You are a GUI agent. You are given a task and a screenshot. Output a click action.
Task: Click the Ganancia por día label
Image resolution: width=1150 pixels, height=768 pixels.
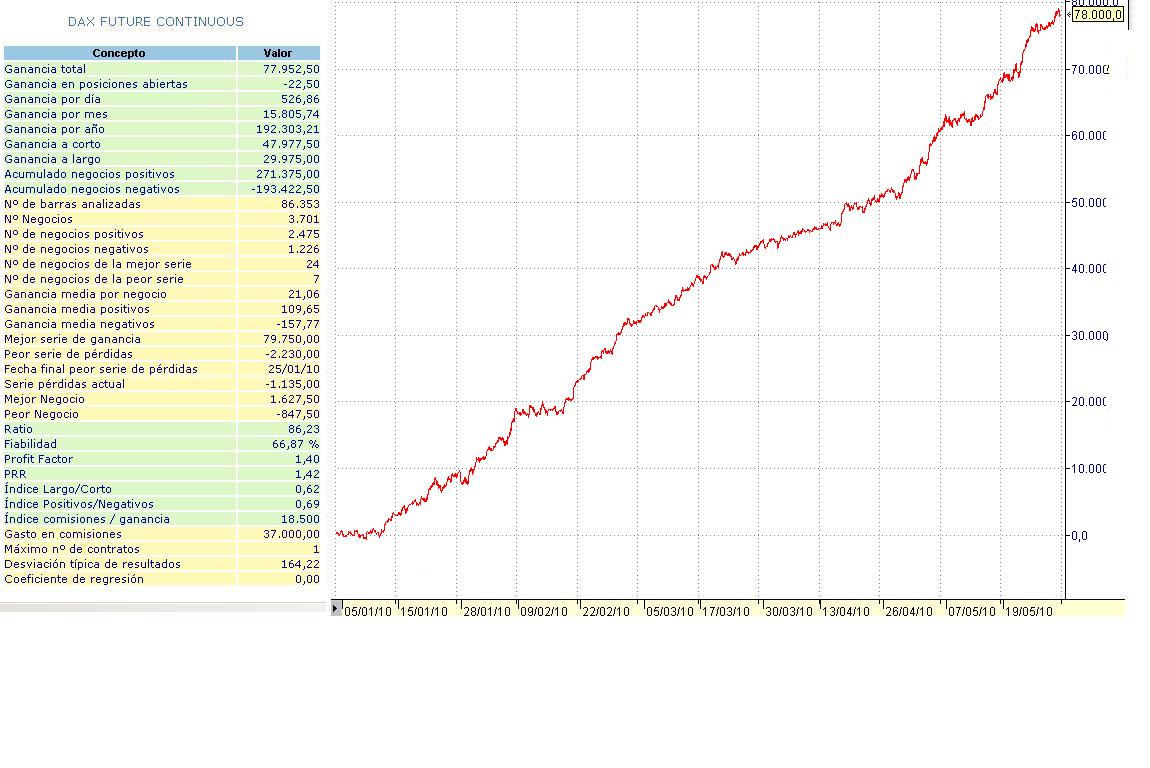(52, 99)
